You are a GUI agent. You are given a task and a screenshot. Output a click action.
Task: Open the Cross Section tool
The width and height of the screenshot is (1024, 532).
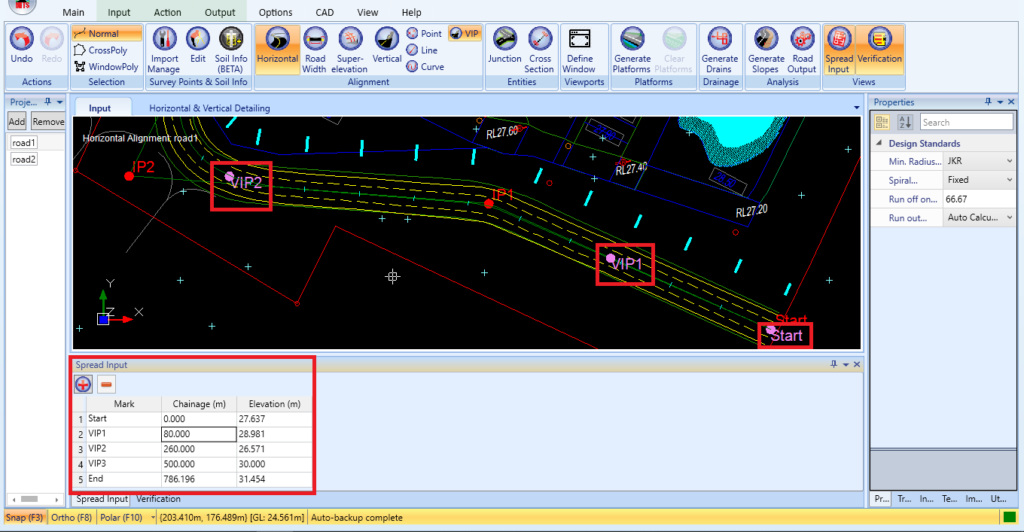tap(540, 50)
